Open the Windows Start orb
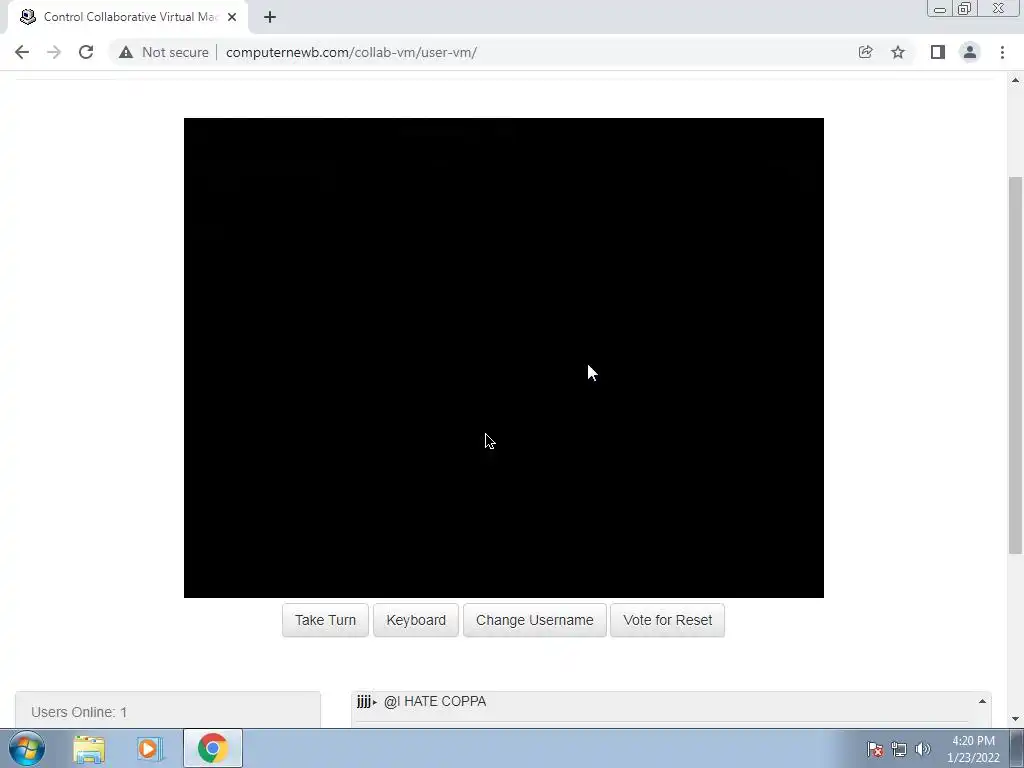Screen dimensions: 1024x768 tap(27, 748)
